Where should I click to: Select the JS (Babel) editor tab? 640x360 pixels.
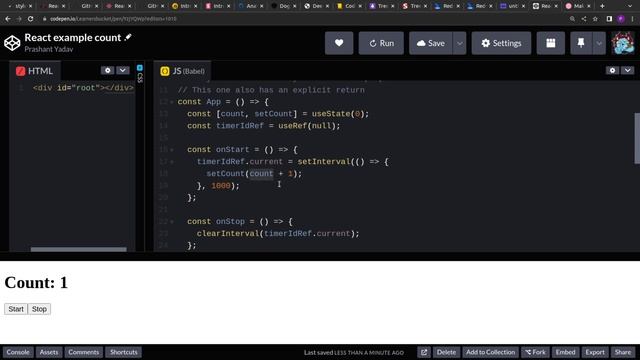(x=182, y=71)
